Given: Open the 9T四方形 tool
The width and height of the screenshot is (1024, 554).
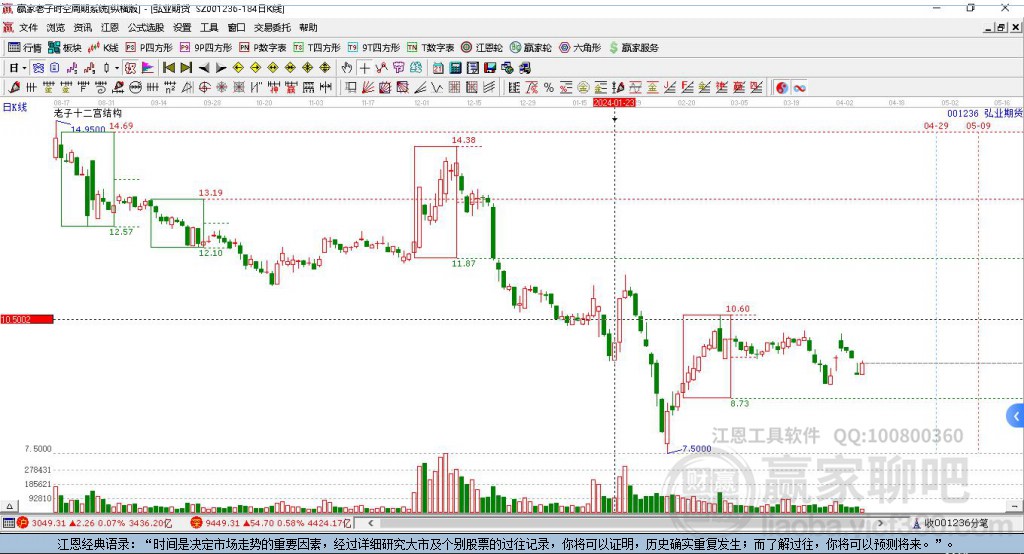Looking at the screenshot, I should (374, 48).
